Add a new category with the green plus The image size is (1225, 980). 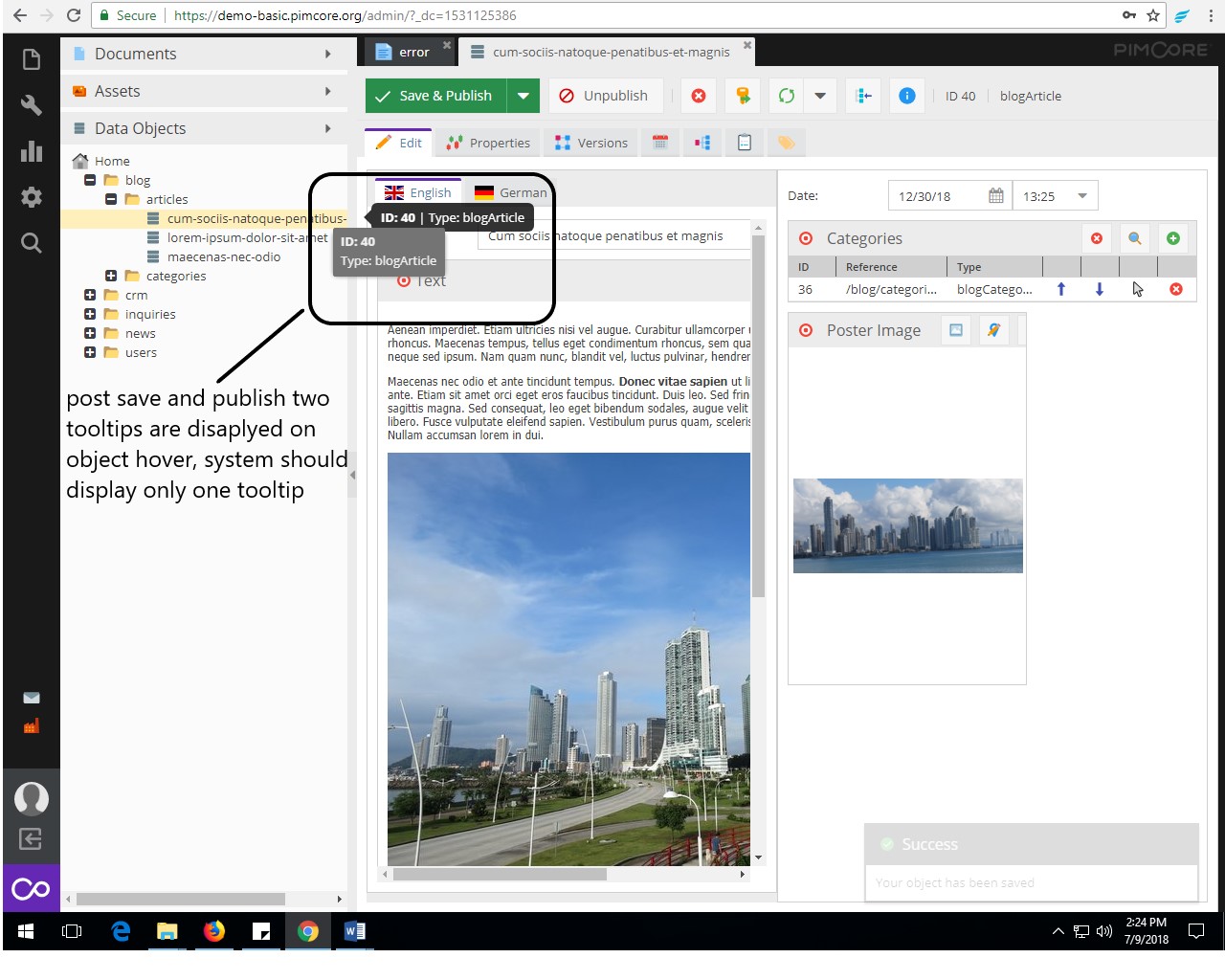(1173, 238)
